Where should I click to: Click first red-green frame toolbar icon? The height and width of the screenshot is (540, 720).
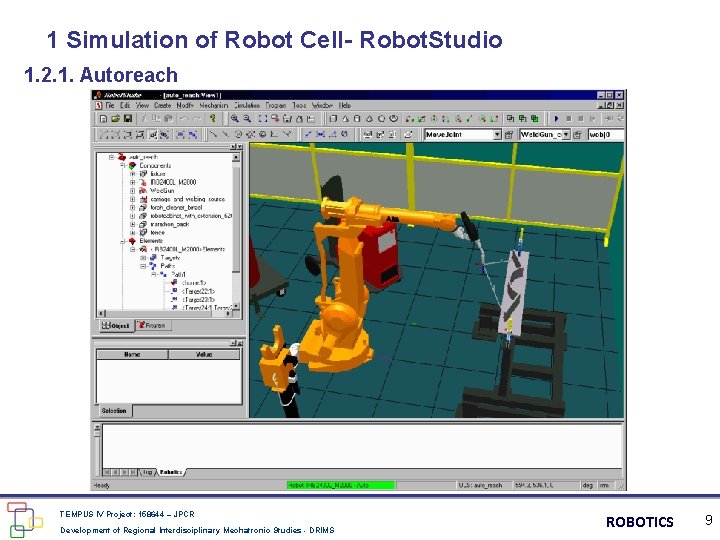coord(410,119)
